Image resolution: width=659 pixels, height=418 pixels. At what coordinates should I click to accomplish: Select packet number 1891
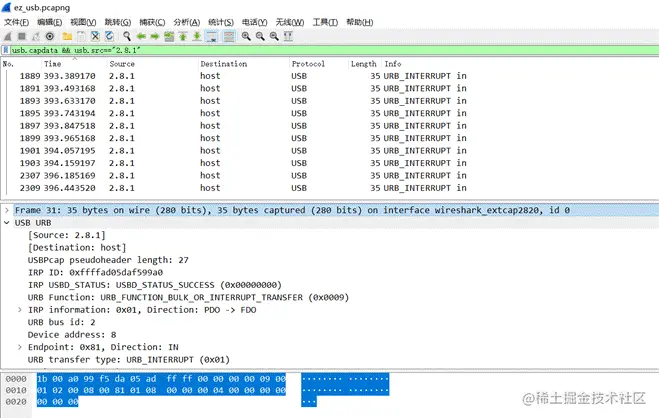coord(332,88)
